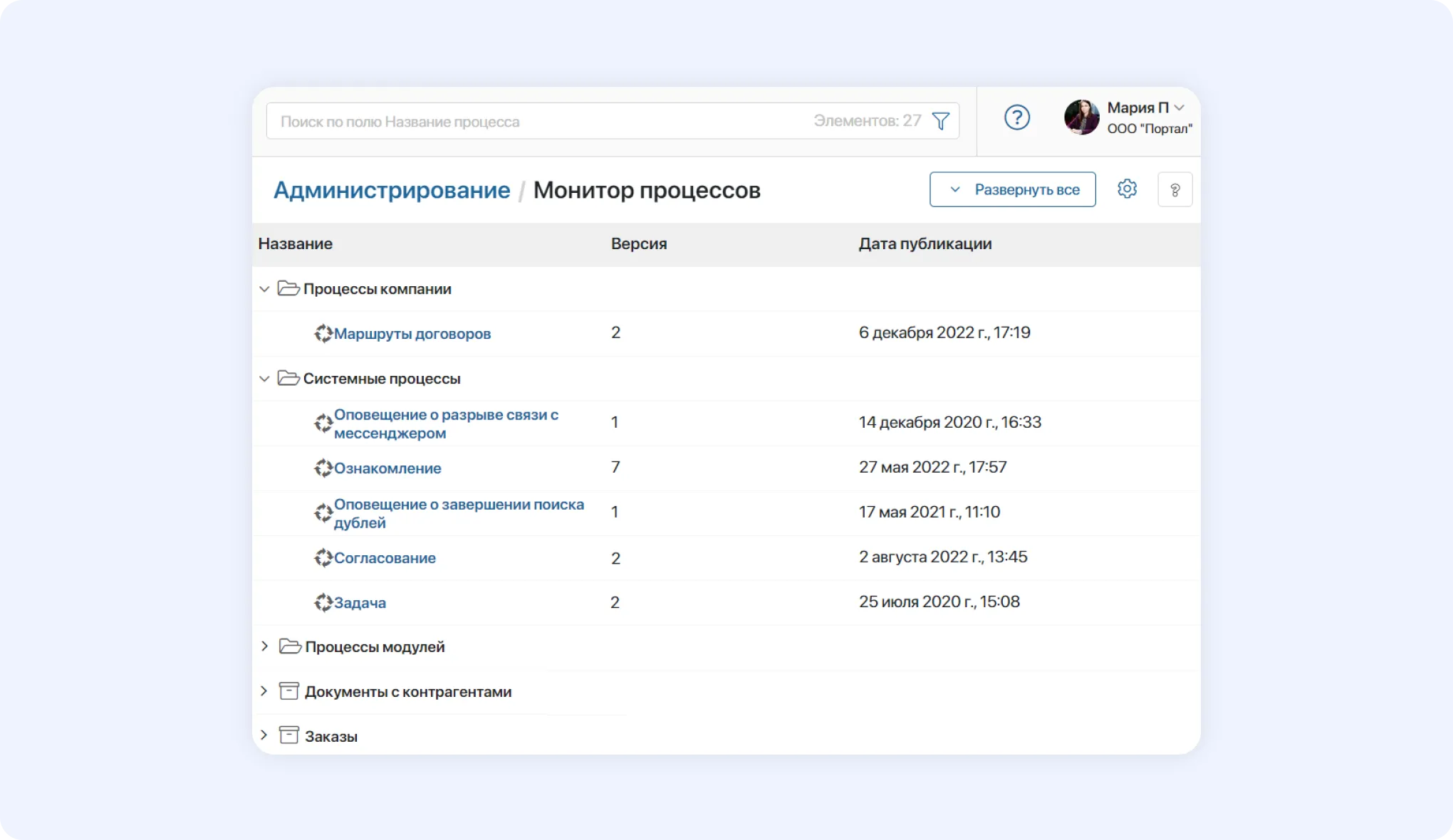Expand the Процессы модулей folder
Image resolution: width=1453 pixels, height=840 pixels.
264,646
